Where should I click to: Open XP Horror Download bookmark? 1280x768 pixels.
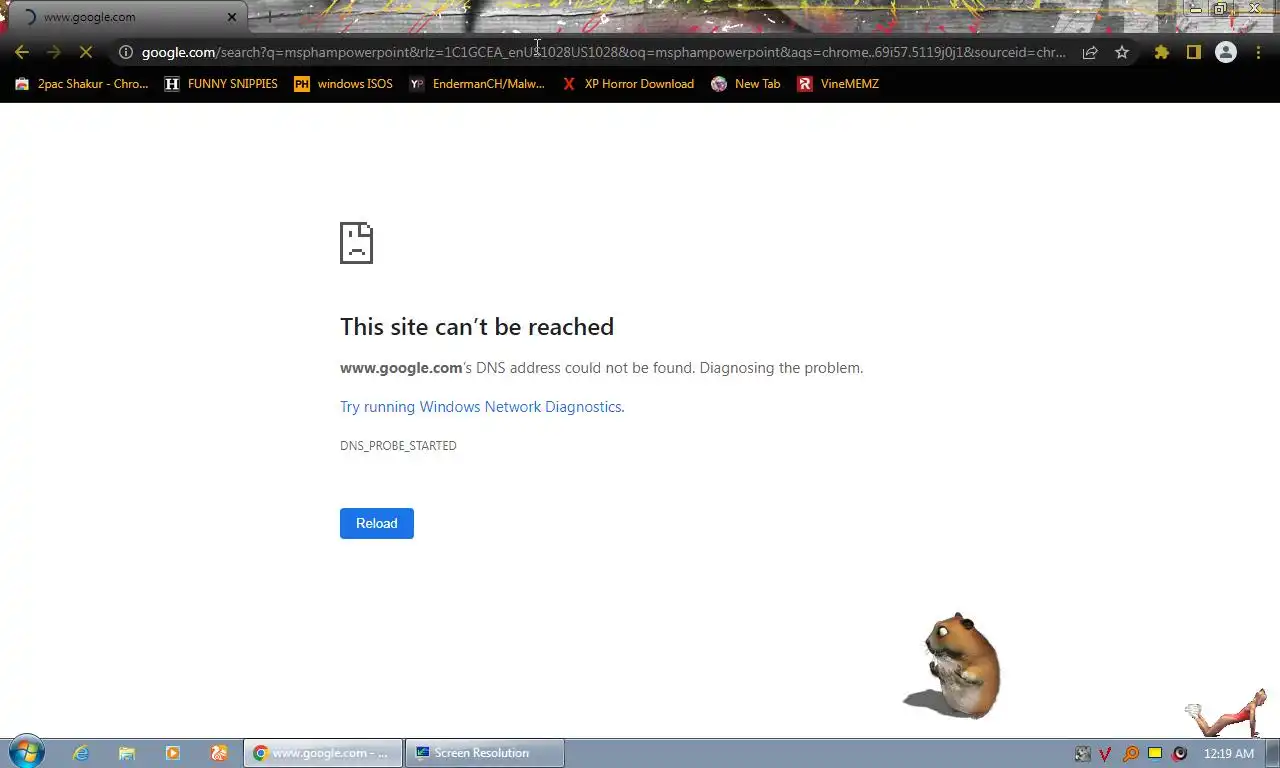pyautogui.click(x=628, y=84)
